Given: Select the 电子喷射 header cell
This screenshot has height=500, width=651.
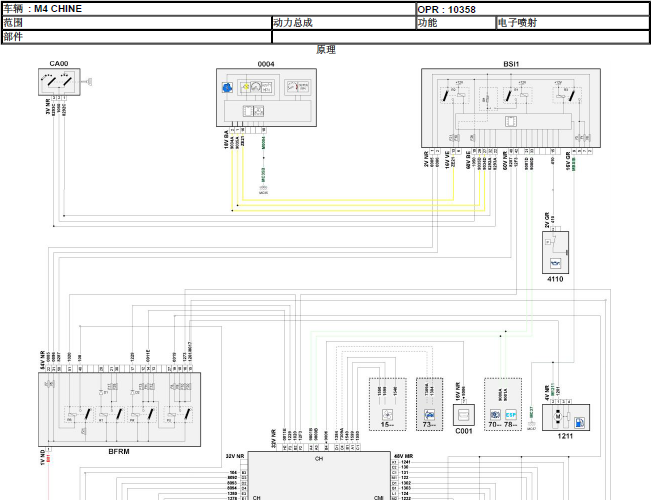Looking at the screenshot, I should pyautogui.click(x=573, y=23).
